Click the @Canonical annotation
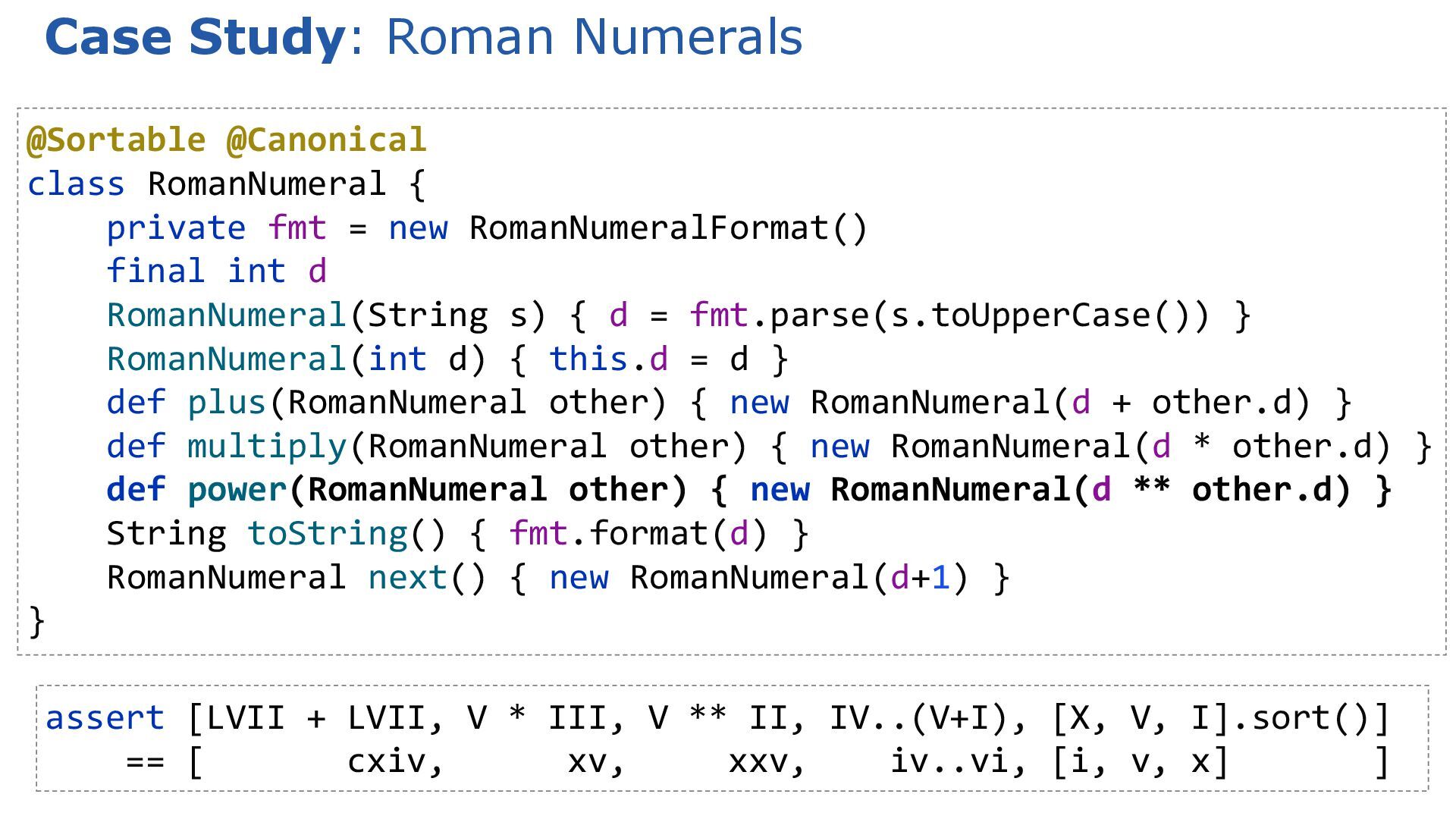Viewport: 1456px width, 819px height. tap(326, 140)
